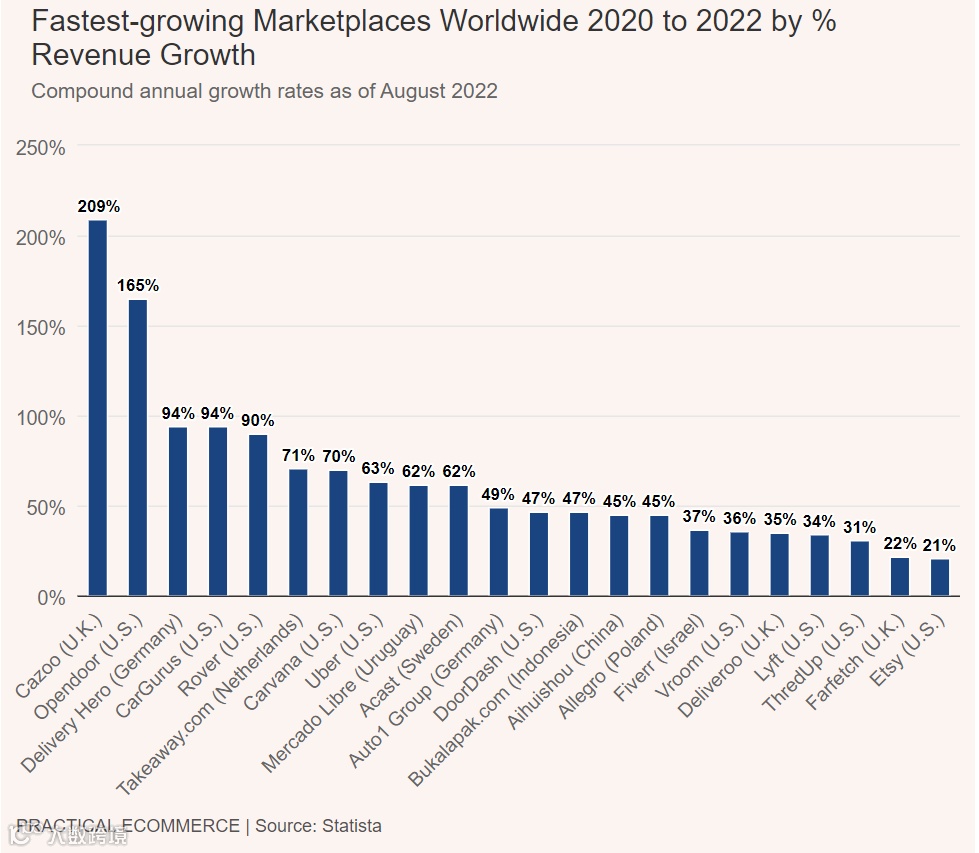
Task: Click the CarGurus (U.S.) axis label
Action: (x=169, y=666)
